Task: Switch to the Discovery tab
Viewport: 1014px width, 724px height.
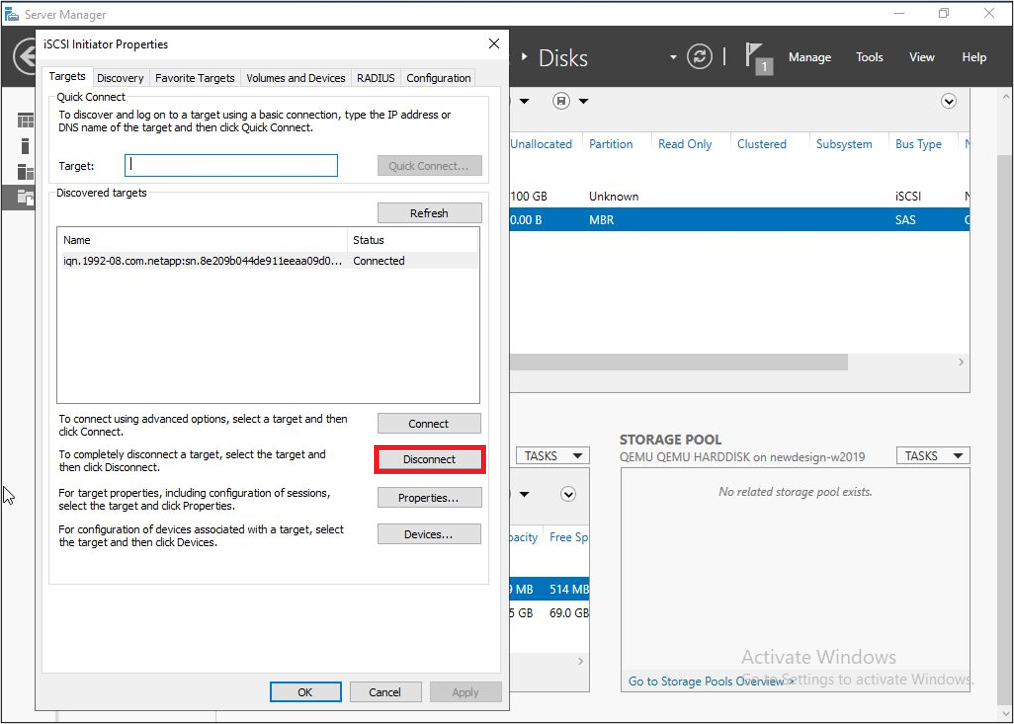Action: tap(120, 78)
